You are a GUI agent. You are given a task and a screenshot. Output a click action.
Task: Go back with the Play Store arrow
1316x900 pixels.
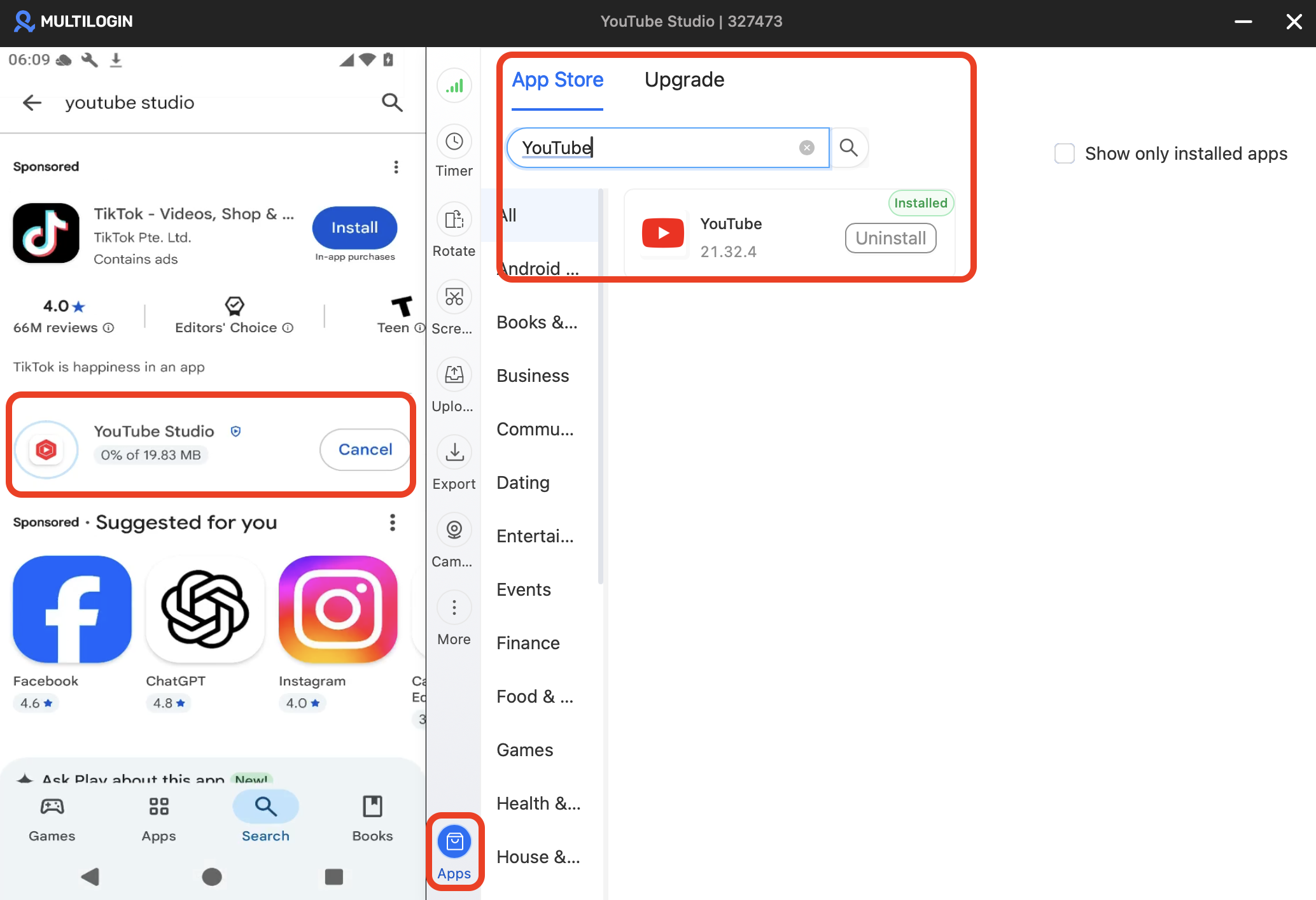pyautogui.click(x=32, y=102)
